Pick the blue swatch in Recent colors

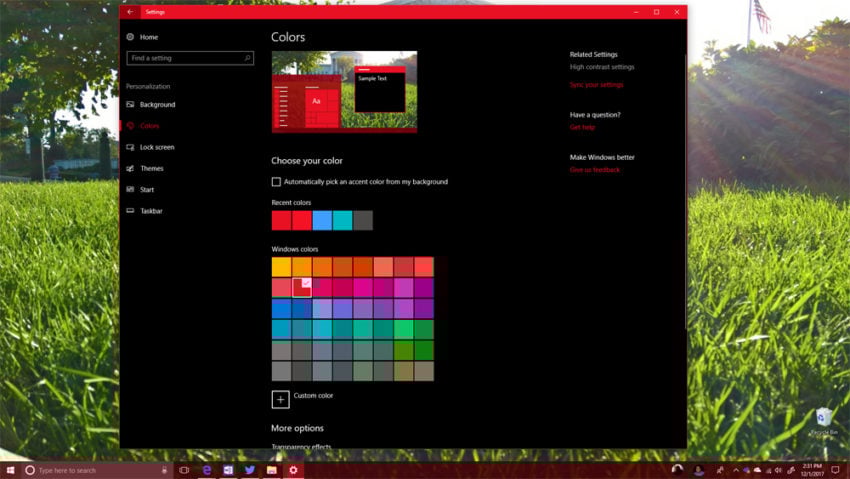[x=322, y=221]
